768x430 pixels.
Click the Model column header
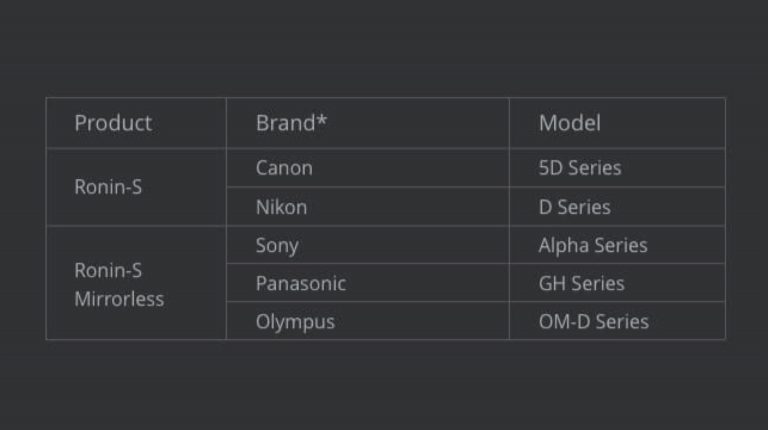(570, 123)
